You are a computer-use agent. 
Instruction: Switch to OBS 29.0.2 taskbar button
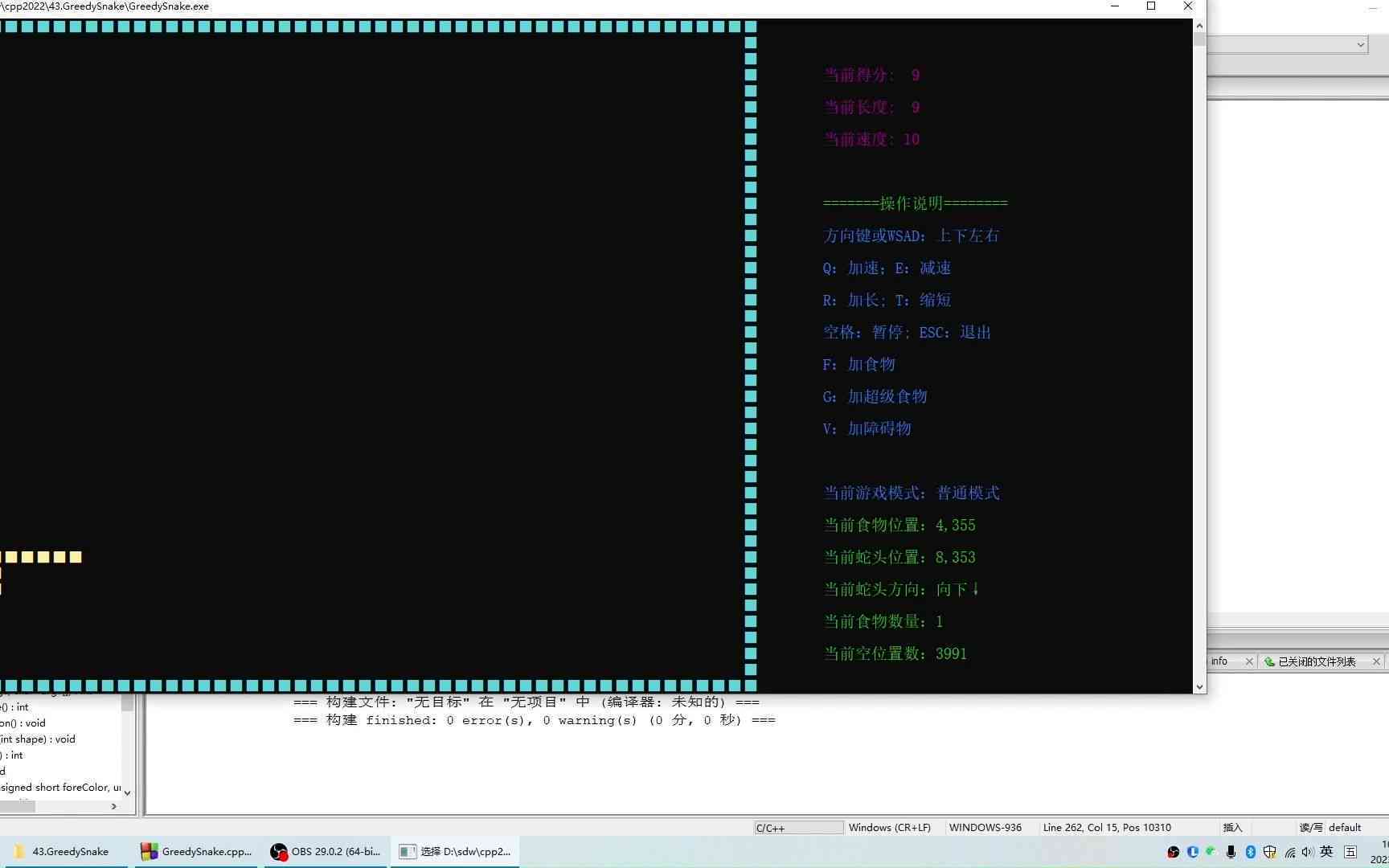326,852
